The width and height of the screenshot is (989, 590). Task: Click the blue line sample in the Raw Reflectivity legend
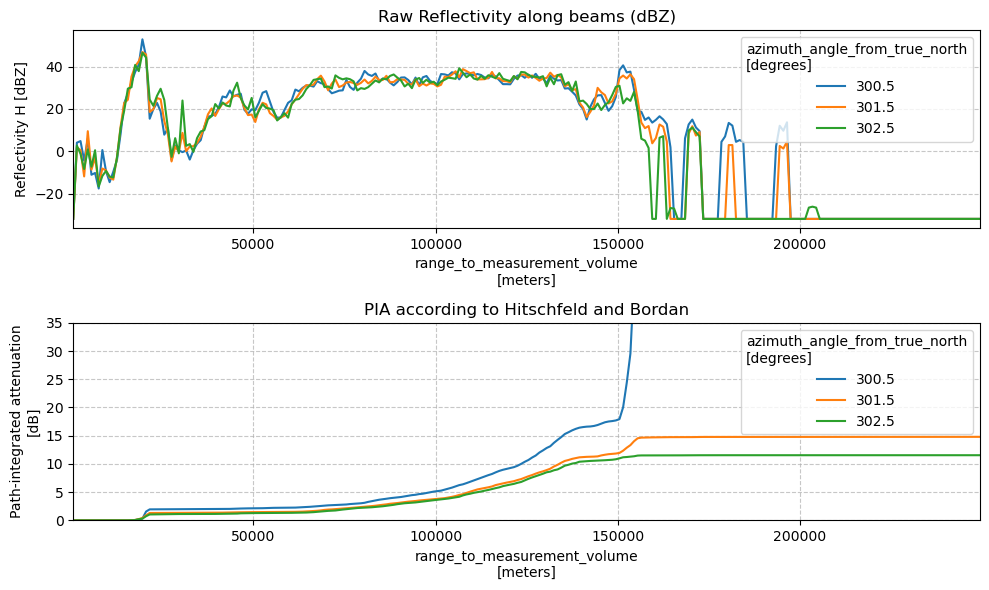pyautogui.click(x=831, y=86)
